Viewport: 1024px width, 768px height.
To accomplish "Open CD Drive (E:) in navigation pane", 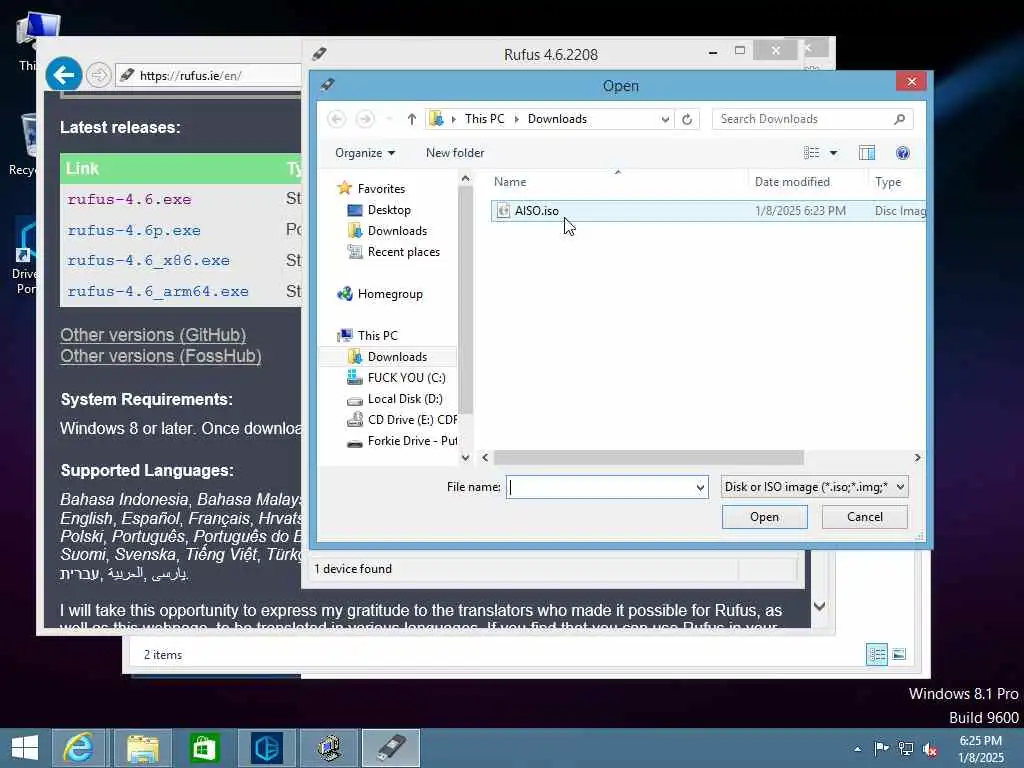I will tap(411, 420).
